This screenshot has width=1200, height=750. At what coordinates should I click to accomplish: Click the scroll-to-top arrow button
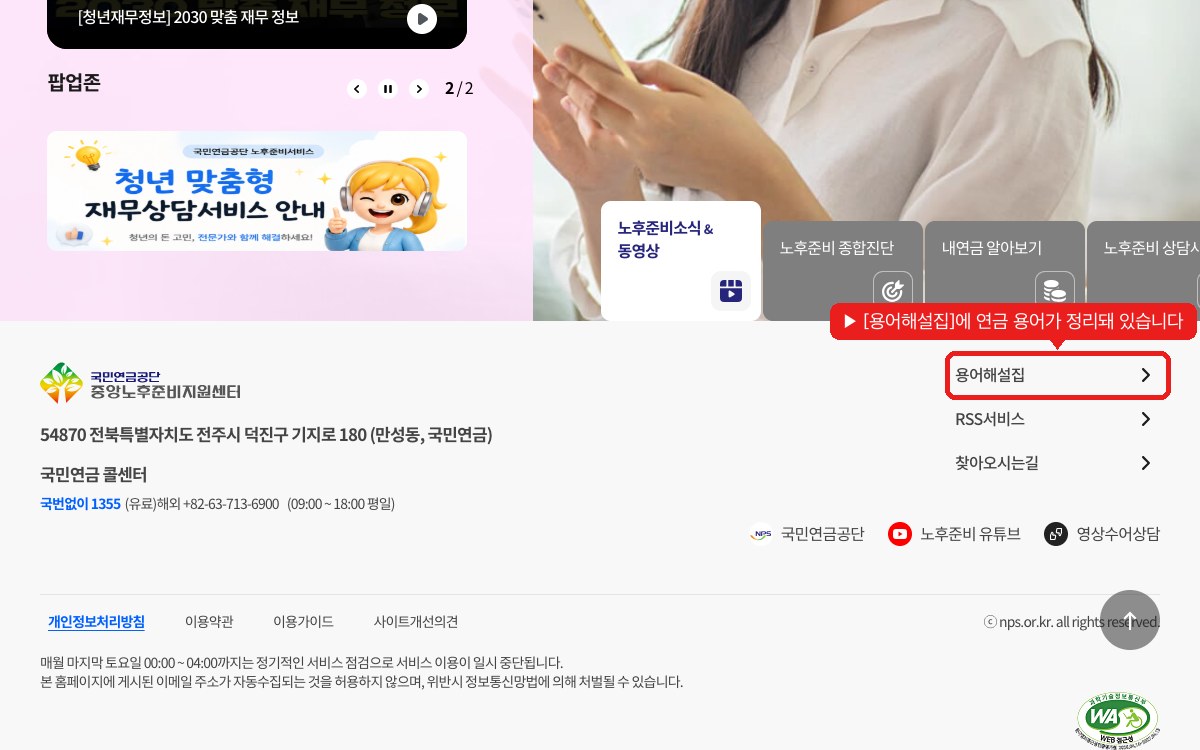(x=1130, y=620)
